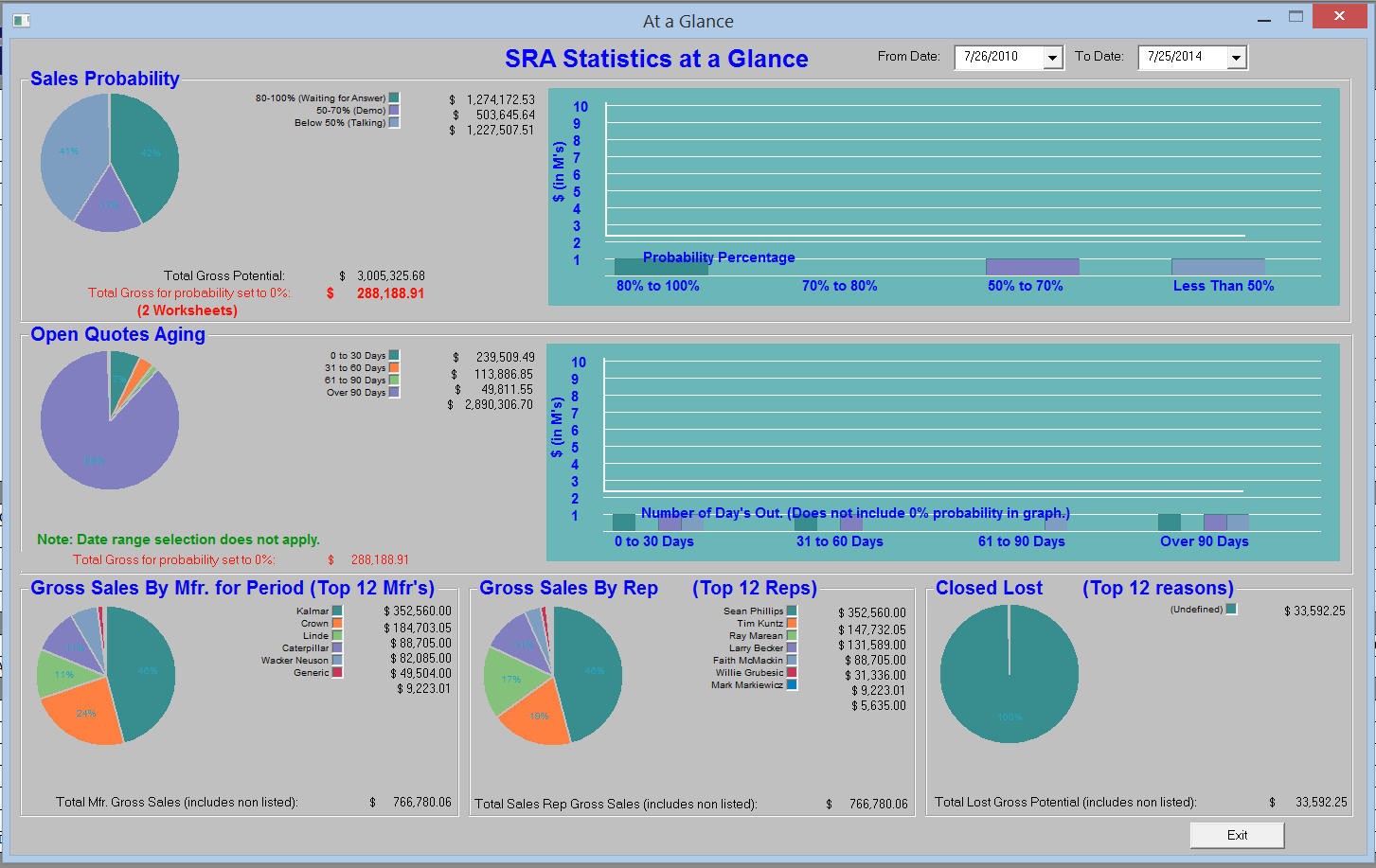Click the Sean Phillips legend color swatch
1376x868 pixels.
pyautogui.click(x=792, y=611)
